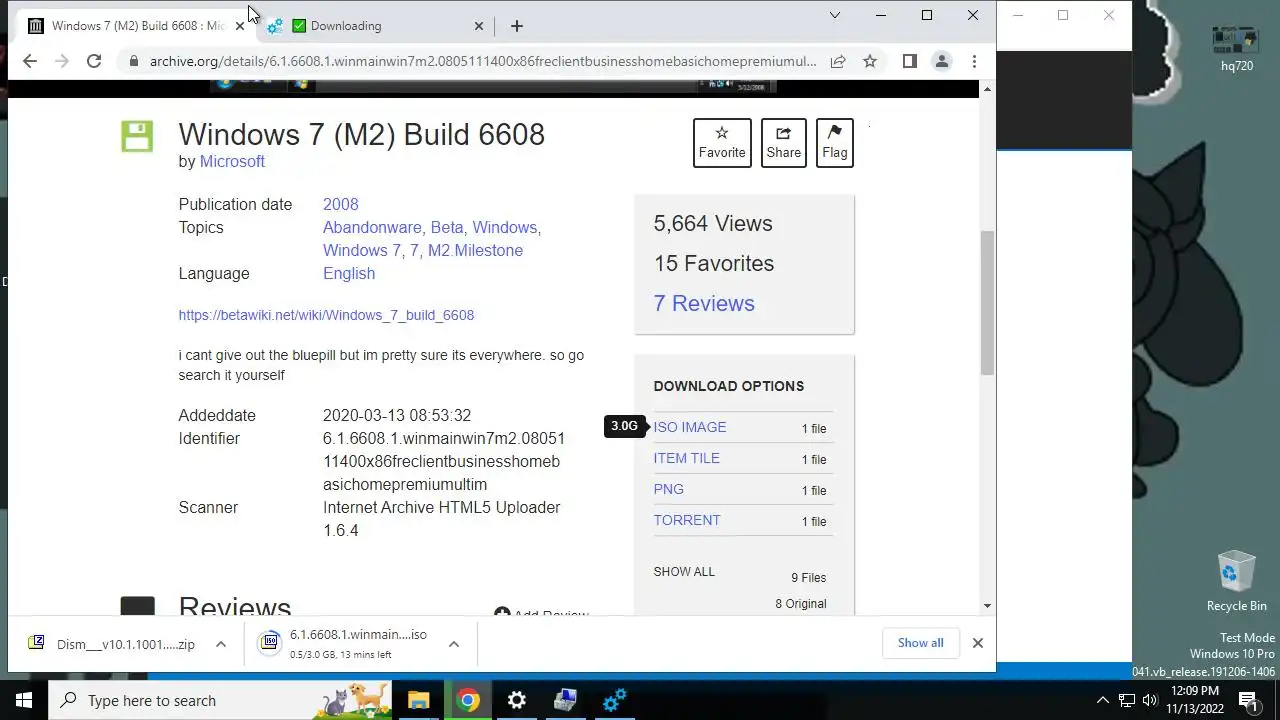Open the Chrome profile menu
This screenshot has width=1280, height=720.
click(x=941, y=61)
